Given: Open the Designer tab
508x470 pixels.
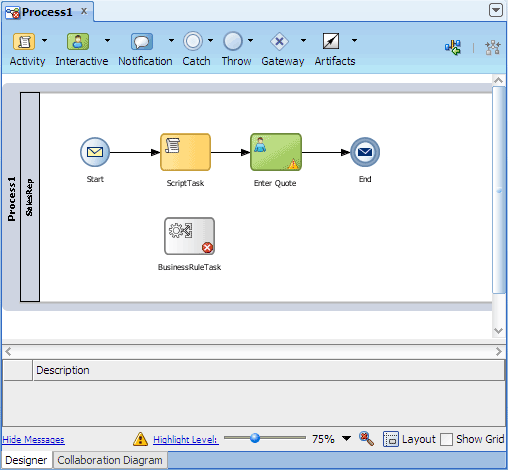Looking at the screenshot, I should pyautogui.click(x=26, y=460).
